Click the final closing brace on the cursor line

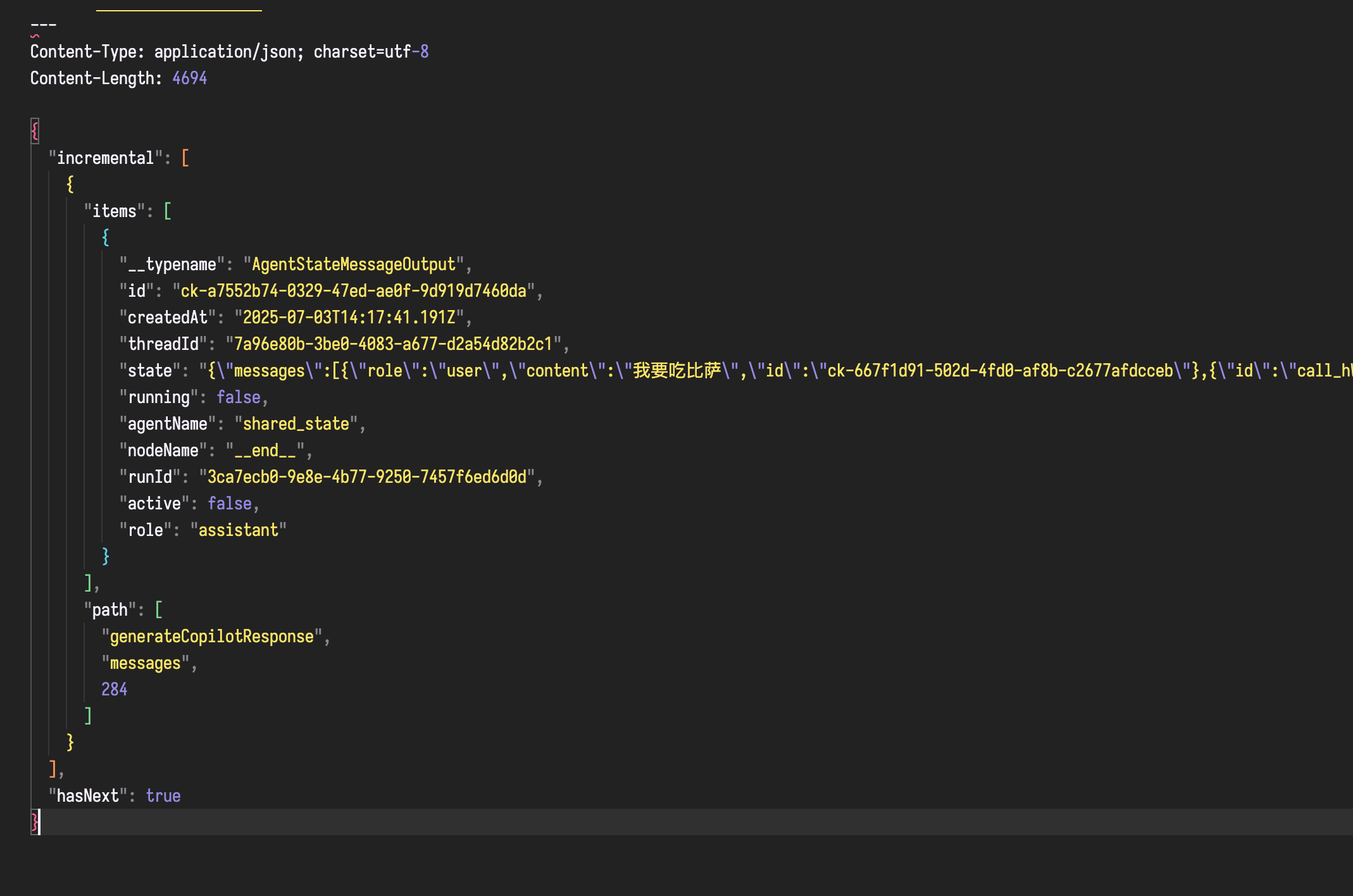pos(35,823)
